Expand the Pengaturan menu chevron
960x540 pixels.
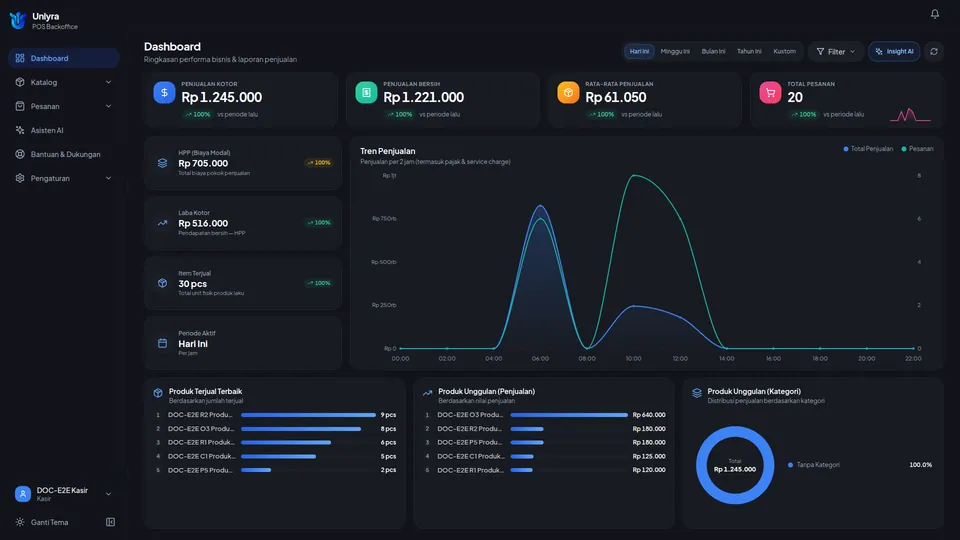click(108, 178)
